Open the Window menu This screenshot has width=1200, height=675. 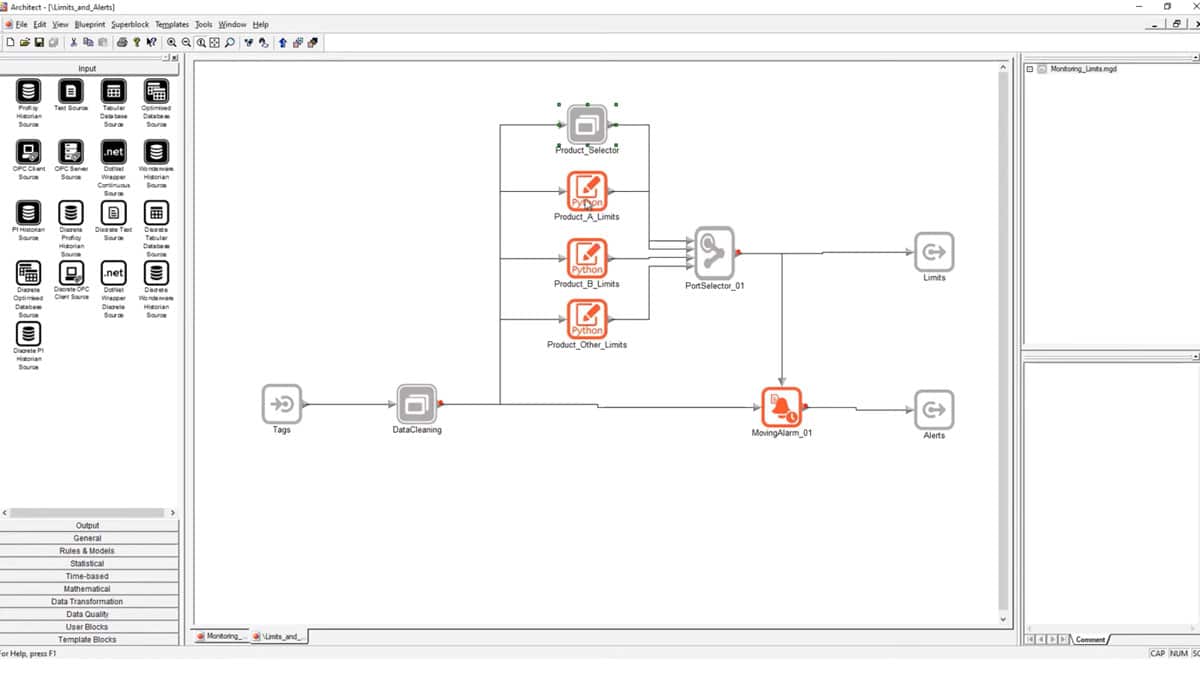tap(232, 24)
